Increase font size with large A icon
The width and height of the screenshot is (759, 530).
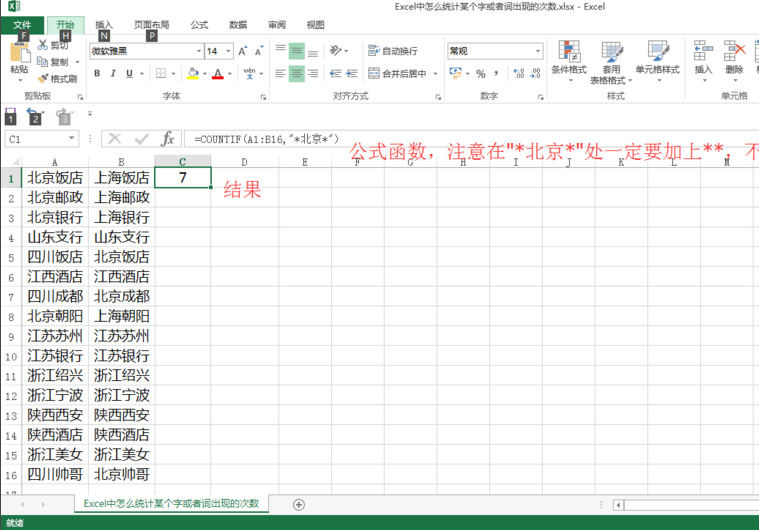click(x=243, y=51)
